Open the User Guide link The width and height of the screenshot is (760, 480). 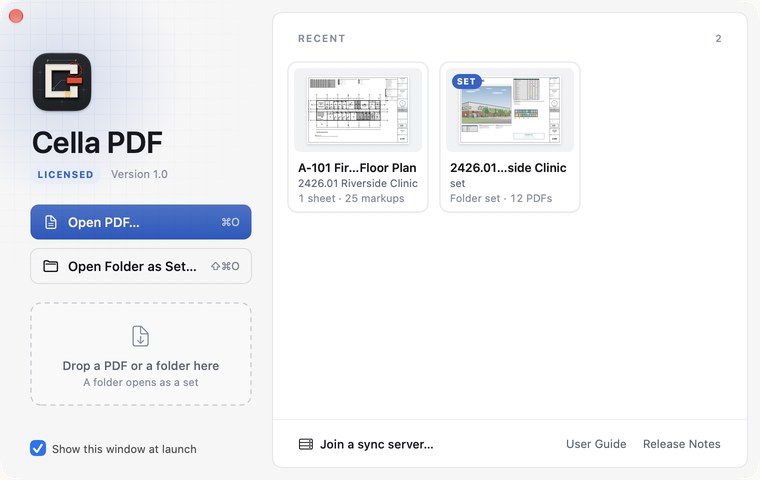596,444
